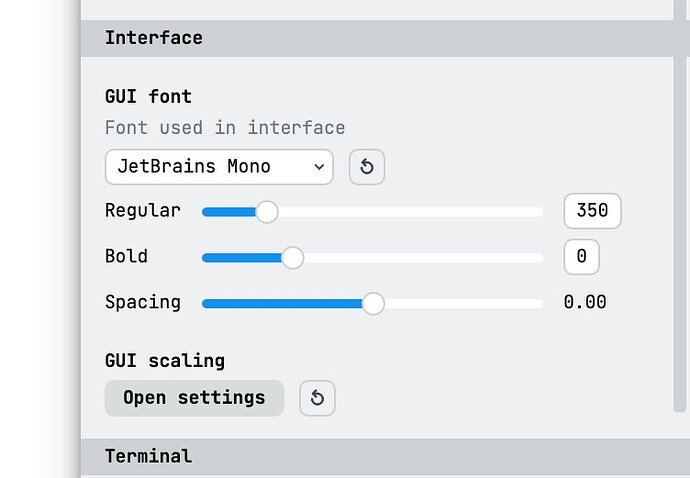Click the Spacing slider handle

coord(373,304)
